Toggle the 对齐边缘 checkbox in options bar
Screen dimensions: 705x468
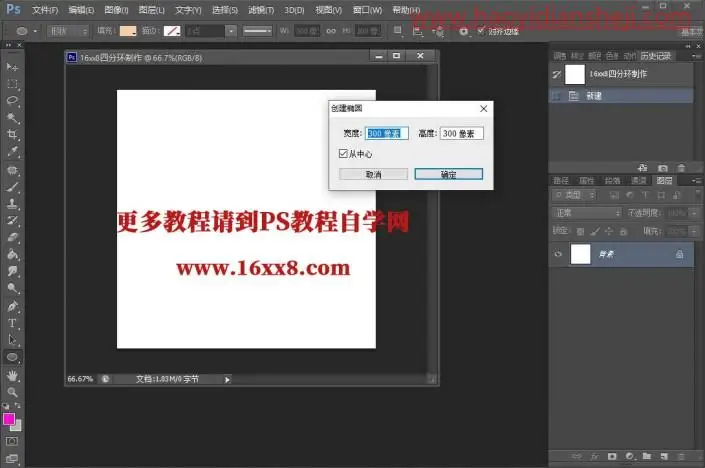pyautogui.click(x=481, y=31)
